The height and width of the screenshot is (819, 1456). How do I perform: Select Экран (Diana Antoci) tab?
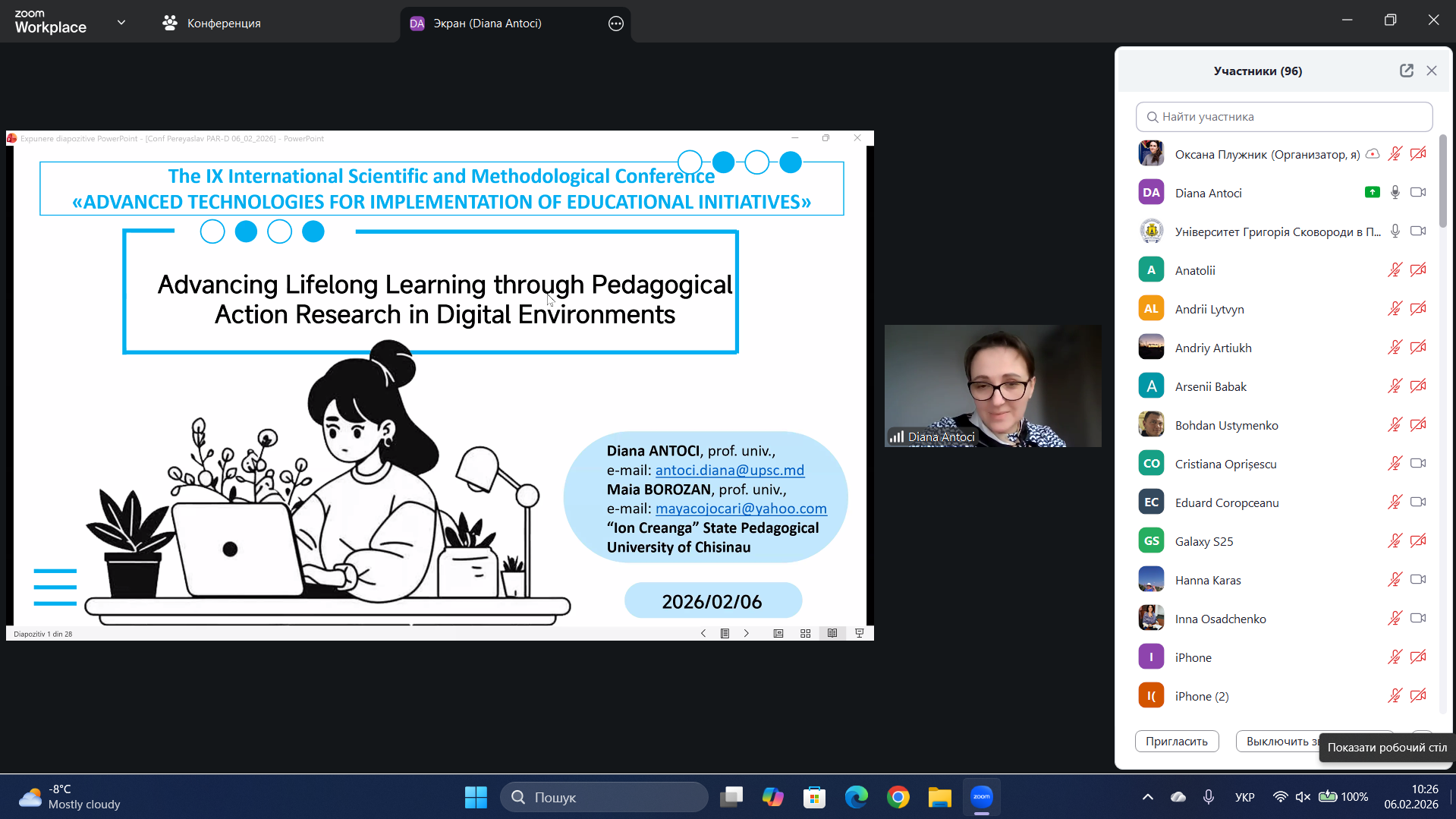tap(487, 24)
